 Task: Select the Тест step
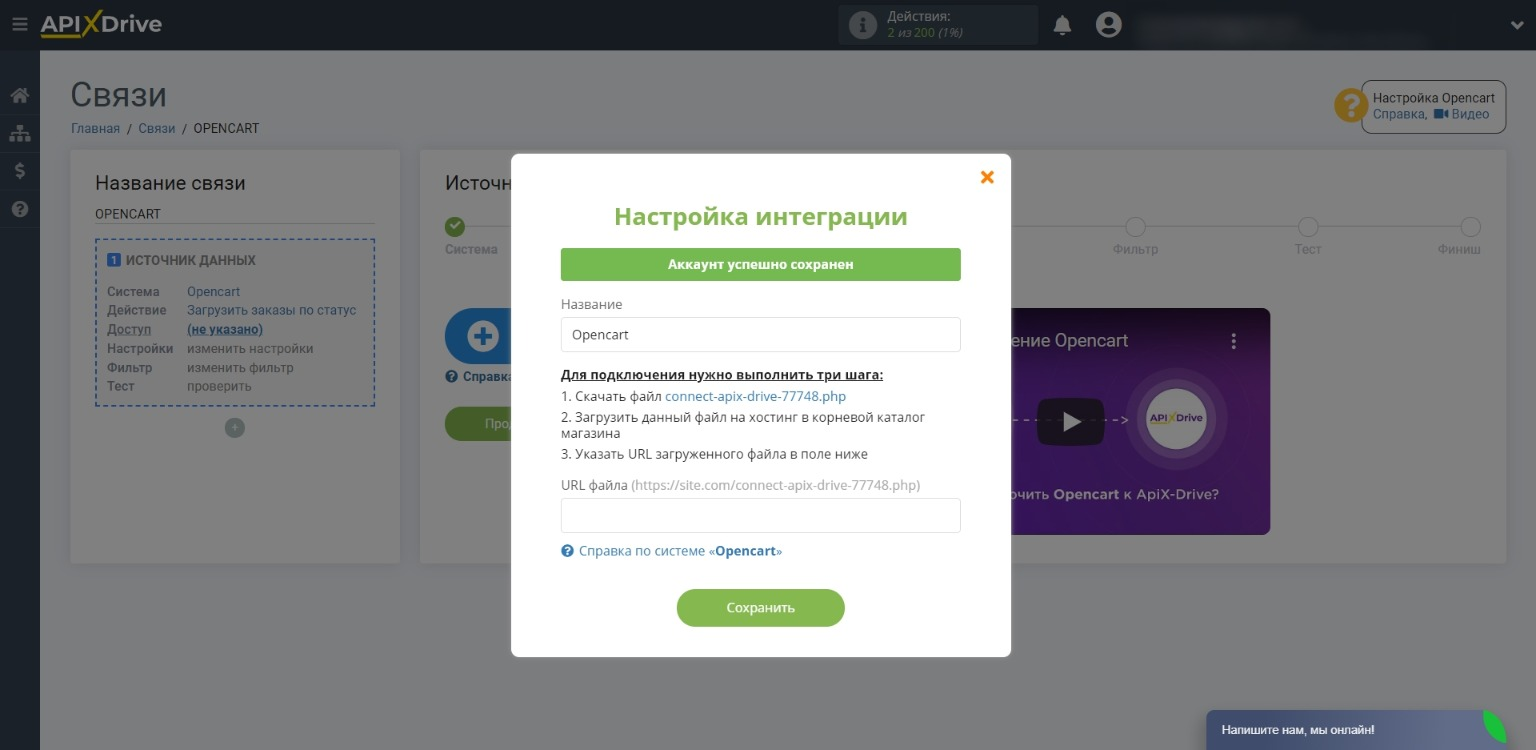[1308, 227]
